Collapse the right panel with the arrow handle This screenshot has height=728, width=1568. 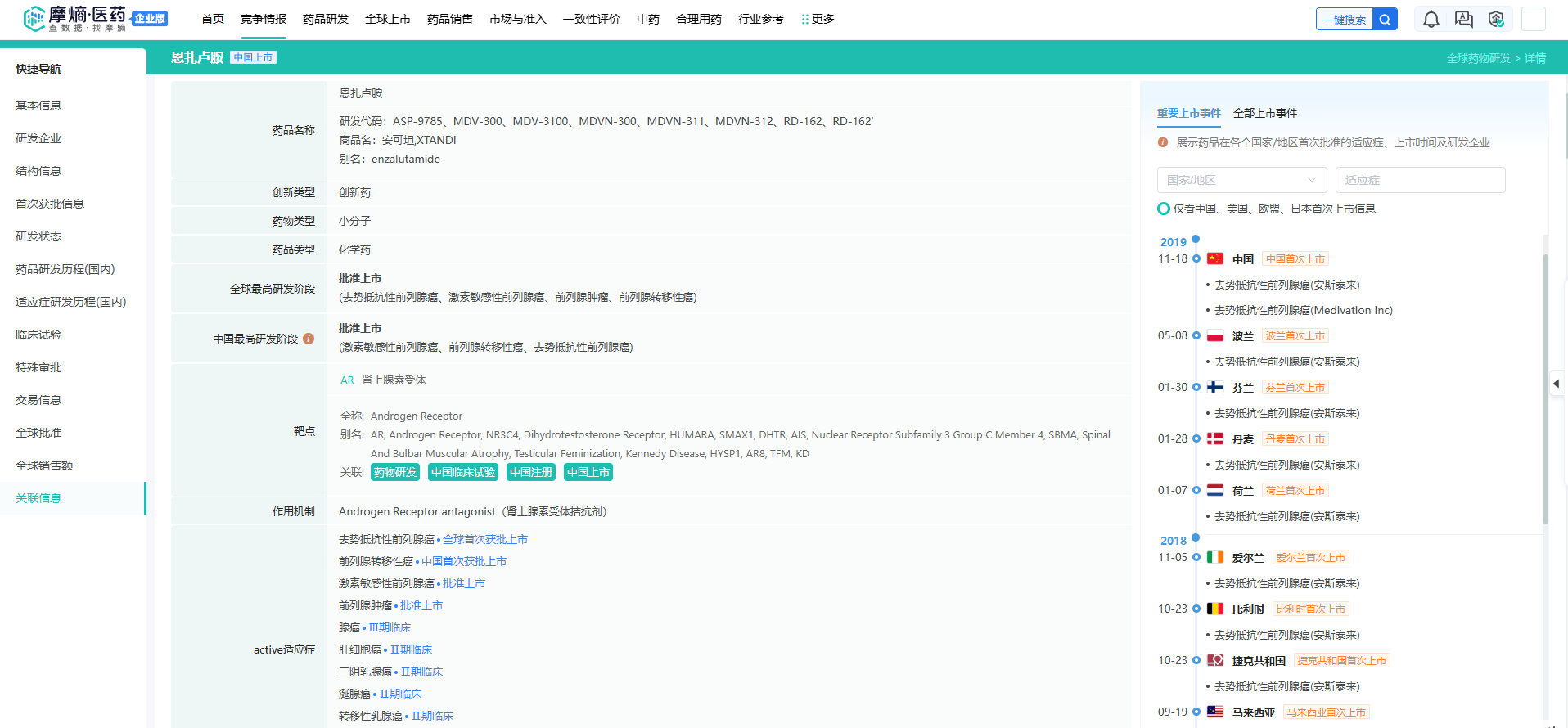[x=1557, y=383]
